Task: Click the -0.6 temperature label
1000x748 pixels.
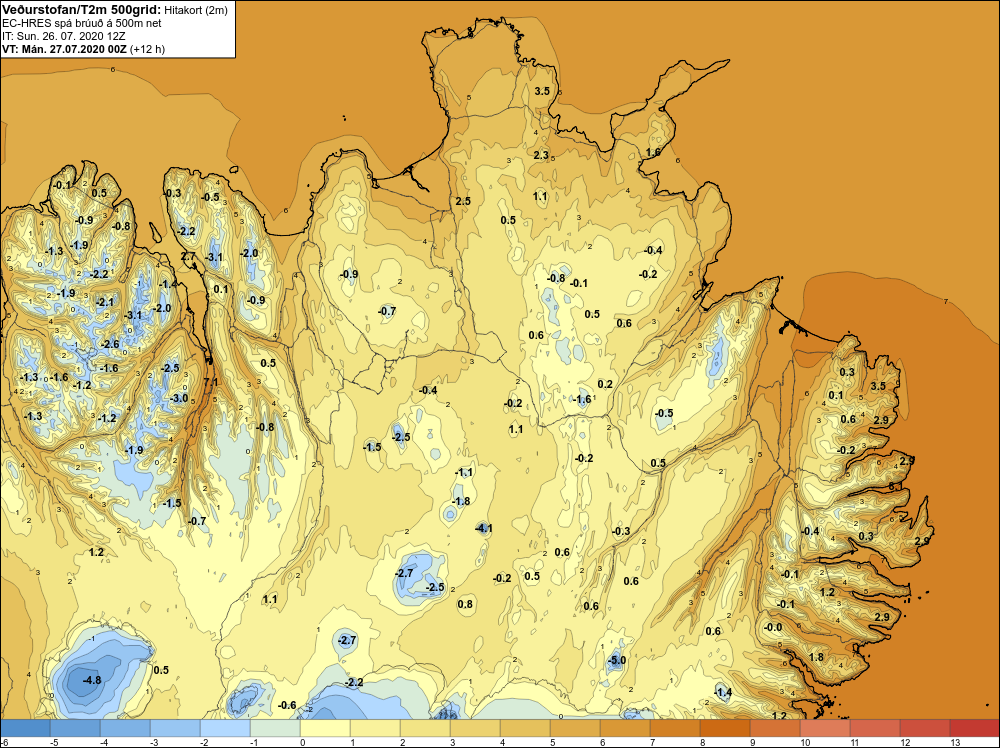Action: 288,705
